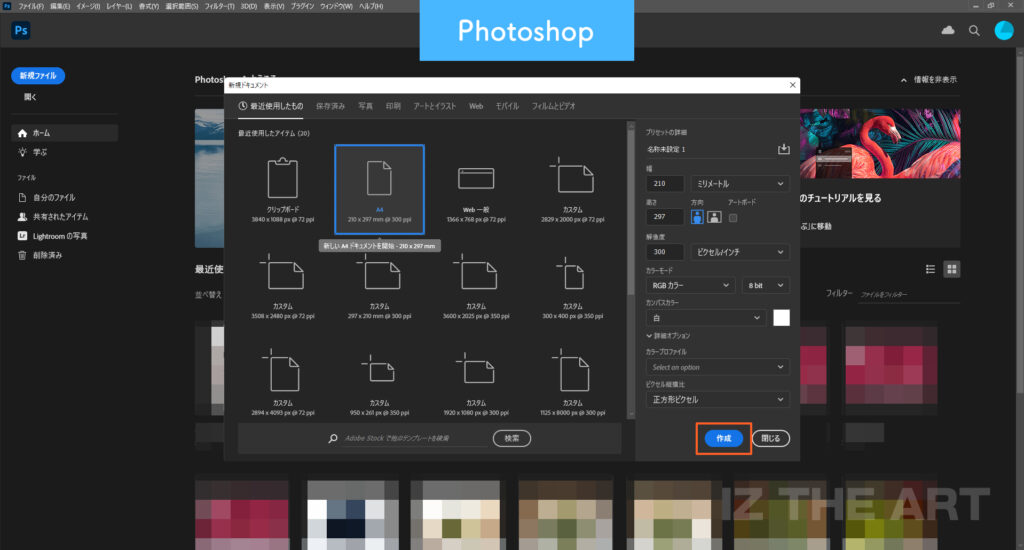Switch to Web tab
1024x550 pixels.
(476, 106)
